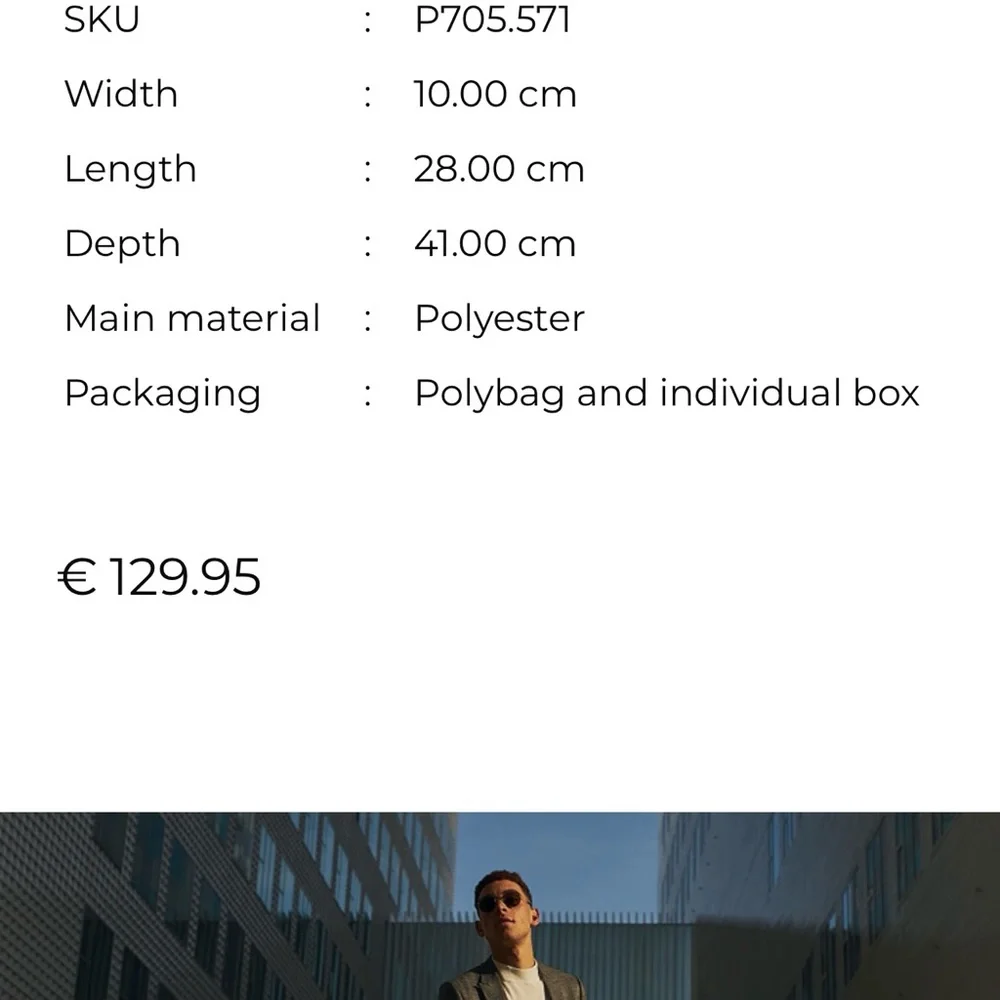Click the € 129.95 price
This screenshot has height=1000, width=1000.
point(159,577)
